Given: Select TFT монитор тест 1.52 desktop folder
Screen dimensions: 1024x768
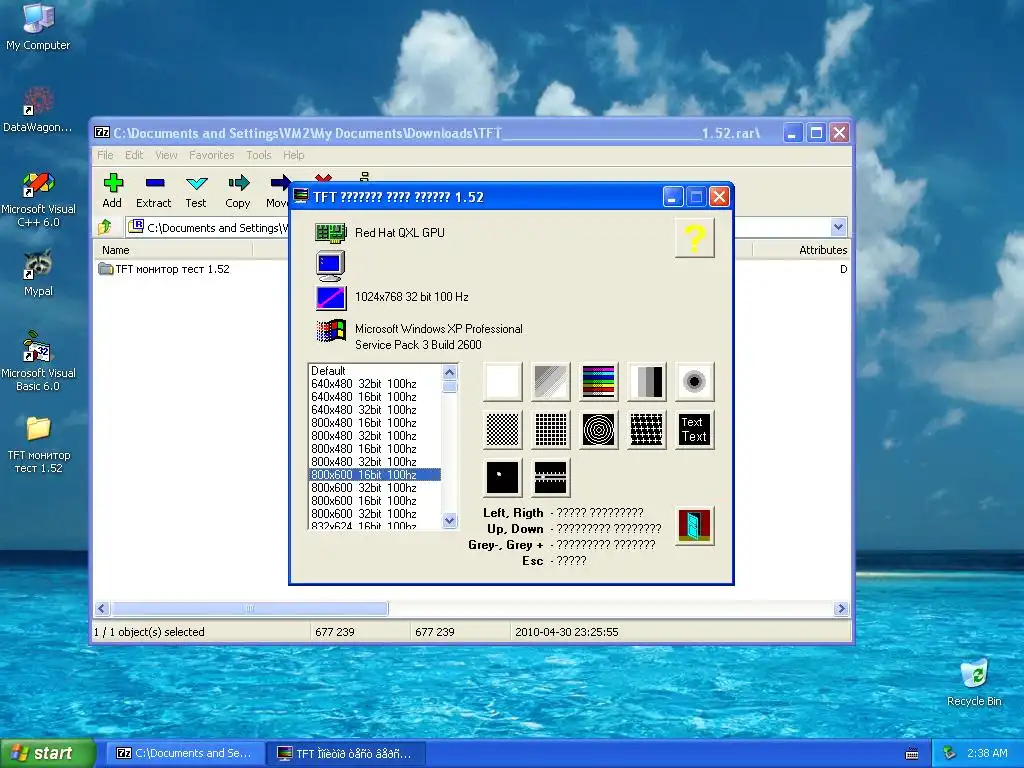Looking at the screenshot, I should [x=38, y=444].
